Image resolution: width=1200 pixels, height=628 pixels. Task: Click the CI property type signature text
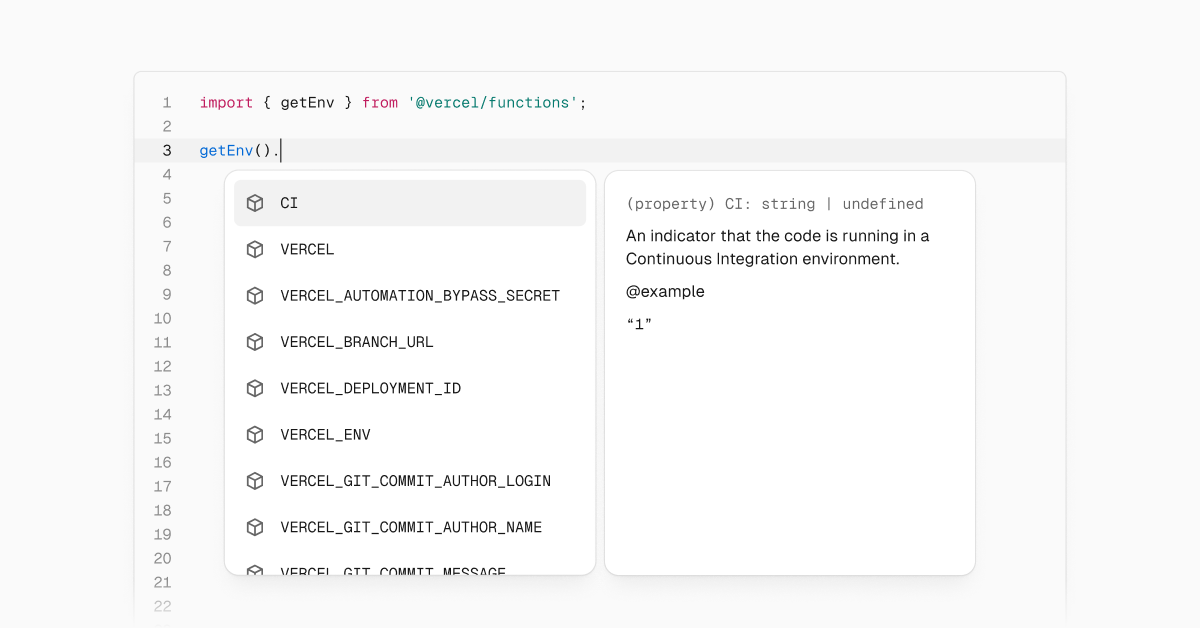coord(773,203)
